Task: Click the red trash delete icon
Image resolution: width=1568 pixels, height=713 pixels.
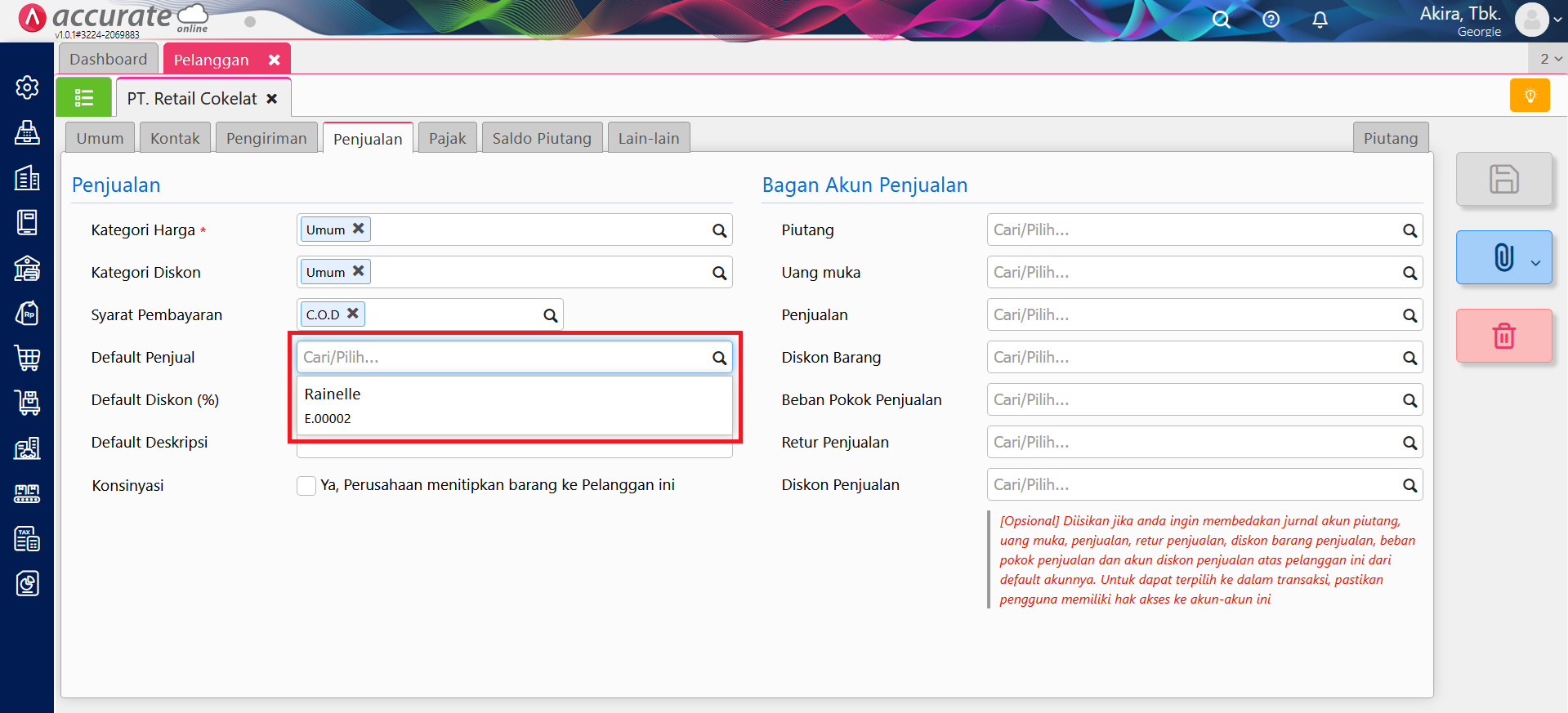Action: click(x=1503, y=336)
